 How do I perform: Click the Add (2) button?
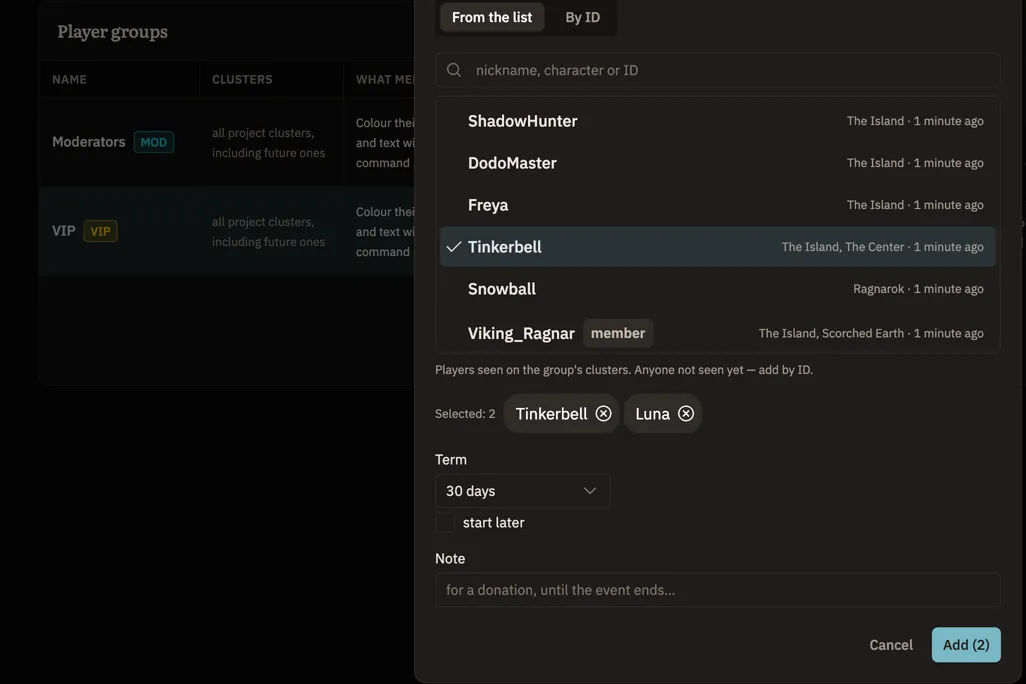pyautogui.click(x=966, y=645)
